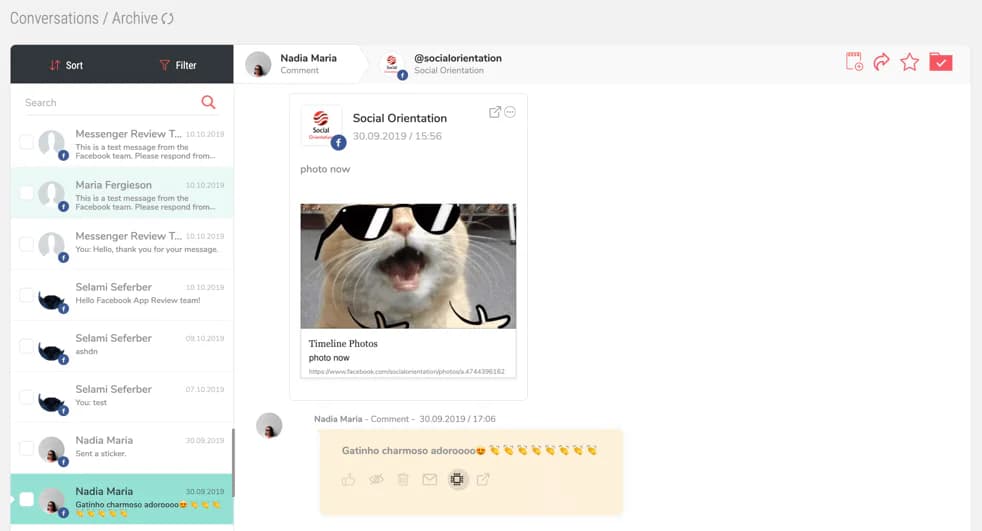This screenshot has width=982, height=531.
Task: Click Social Orientation avatar in header tab
Action: (391, 63)
